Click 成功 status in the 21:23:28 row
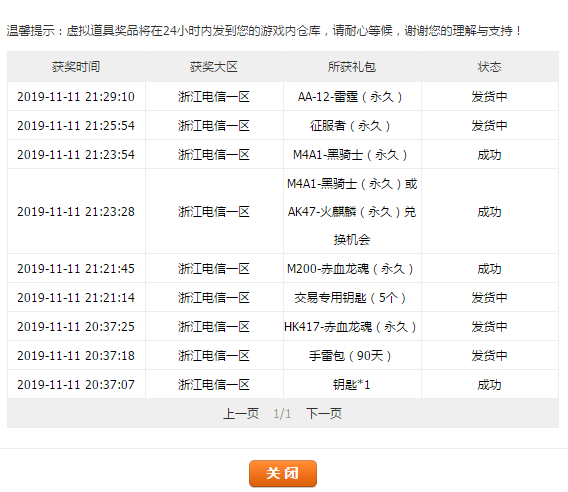Image resolution: width=568 pixels, height=492 pixels. (489, 212)
